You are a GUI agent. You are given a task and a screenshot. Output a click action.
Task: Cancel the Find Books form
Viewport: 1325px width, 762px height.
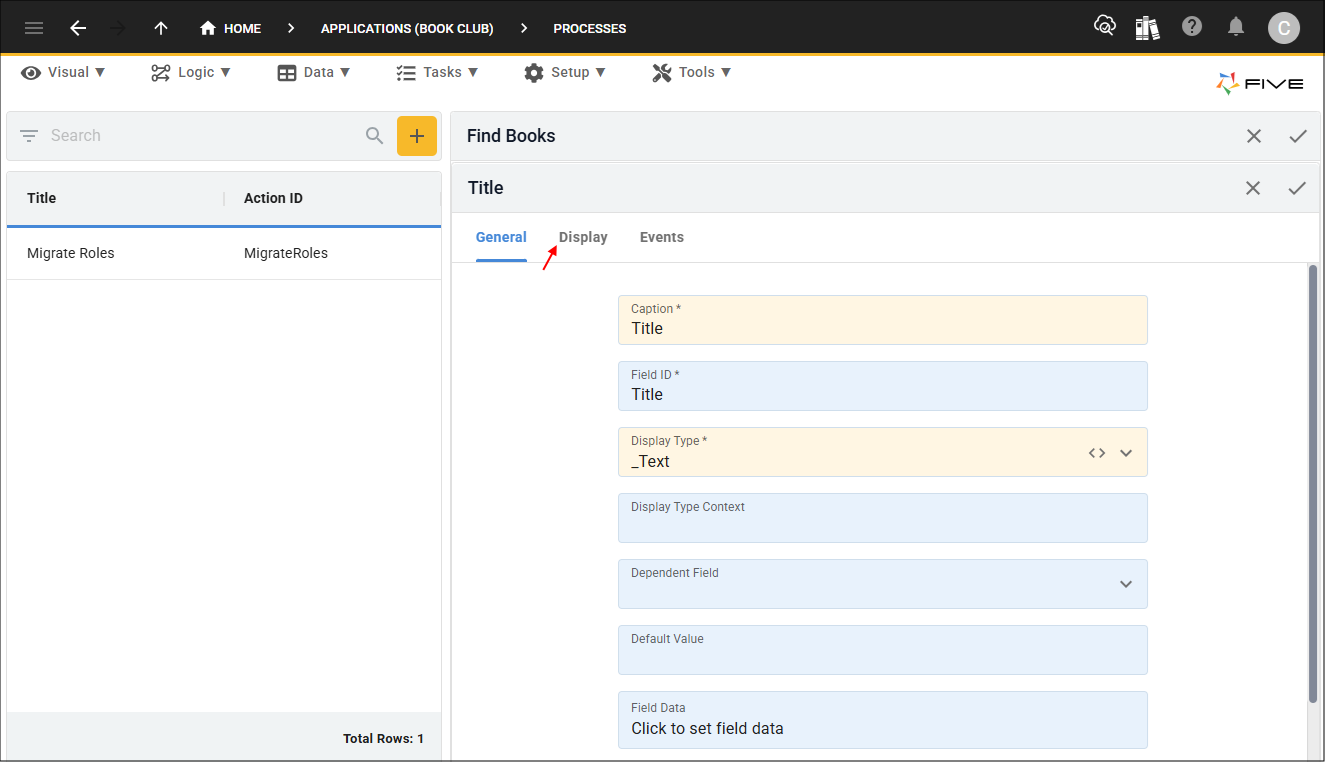pos(1254,136)
